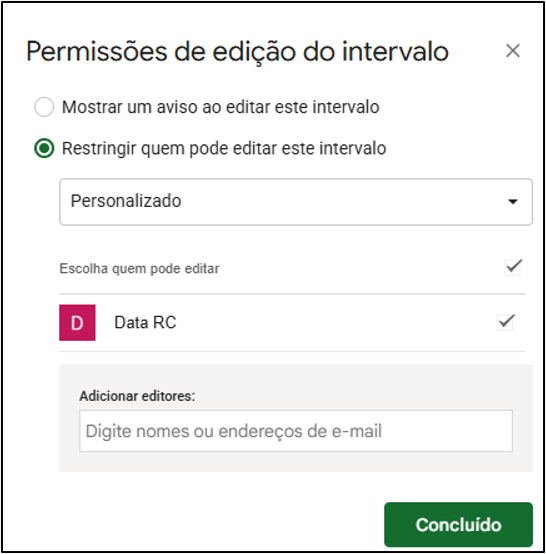The width and height of the screenshot is (546, 554).
Task: Open the Personalizado dropdown
Action: (296, 202)
